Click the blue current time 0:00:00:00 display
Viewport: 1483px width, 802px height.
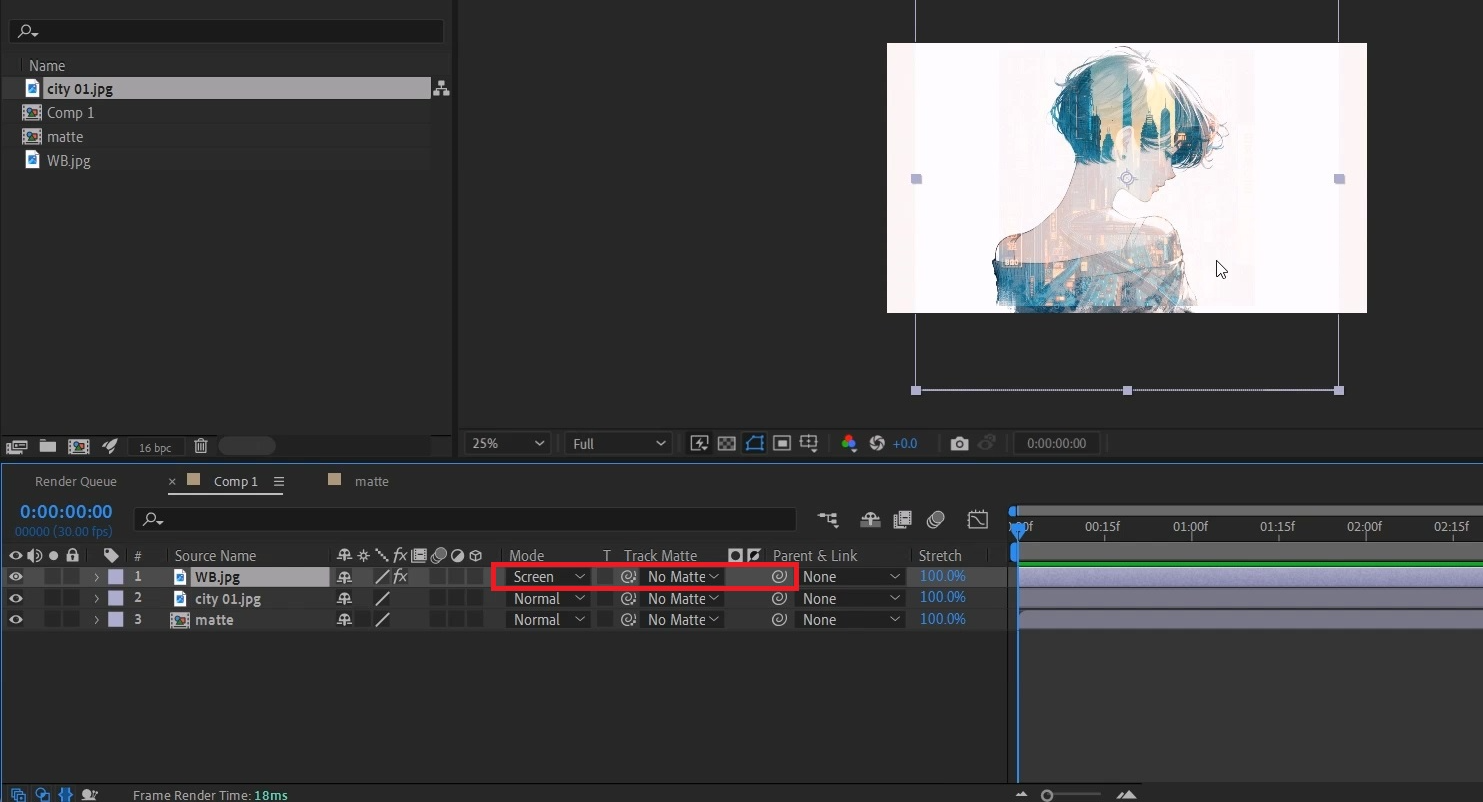pos(66,512)
